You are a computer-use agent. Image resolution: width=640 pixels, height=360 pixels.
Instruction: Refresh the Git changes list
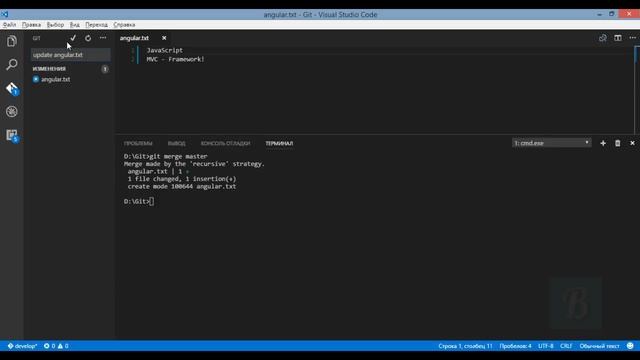point(88,38)
